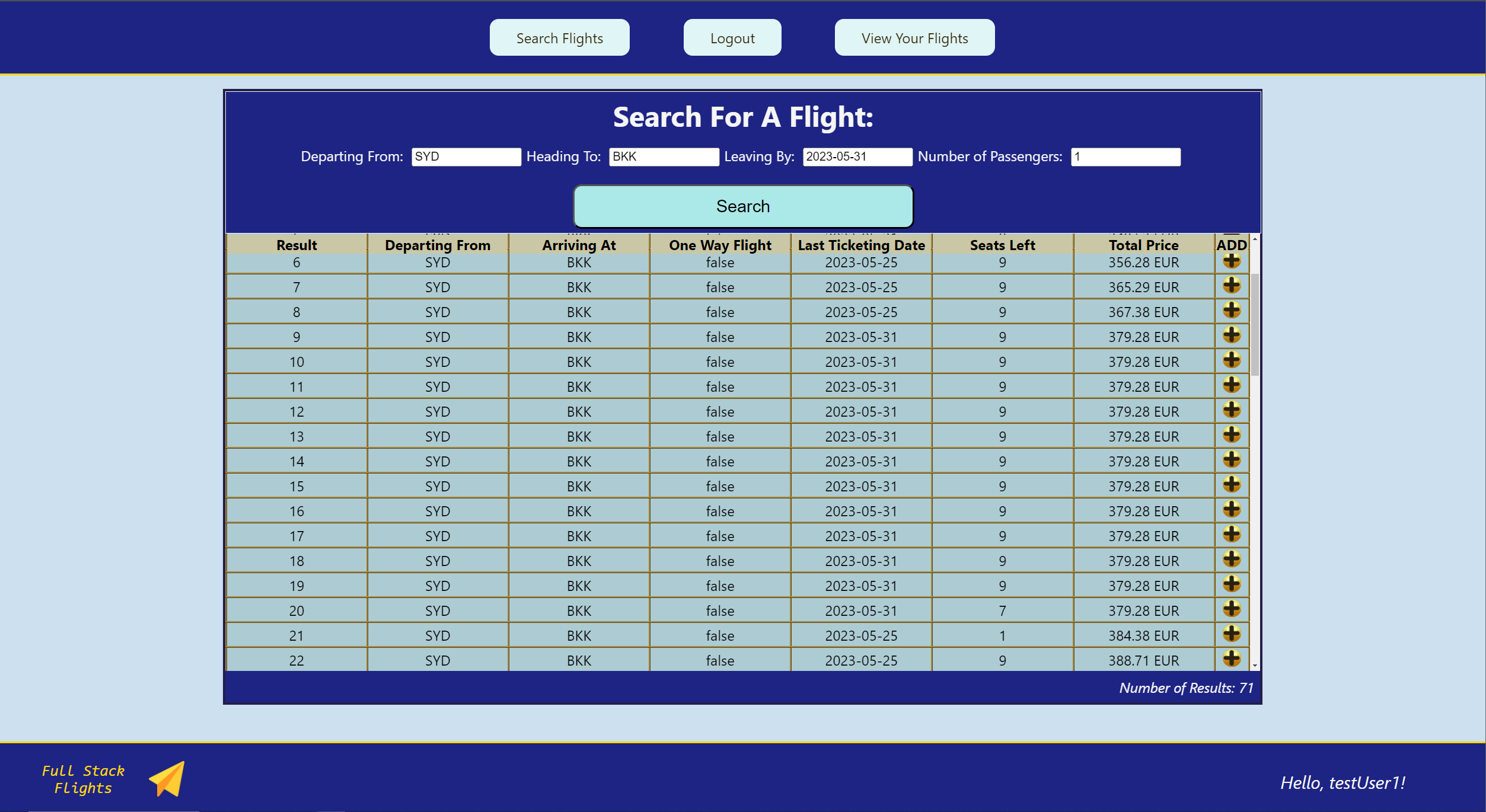Click the Leaving By date field
The height and width of the screenshot is (812, 1486).
pos(857,156)
